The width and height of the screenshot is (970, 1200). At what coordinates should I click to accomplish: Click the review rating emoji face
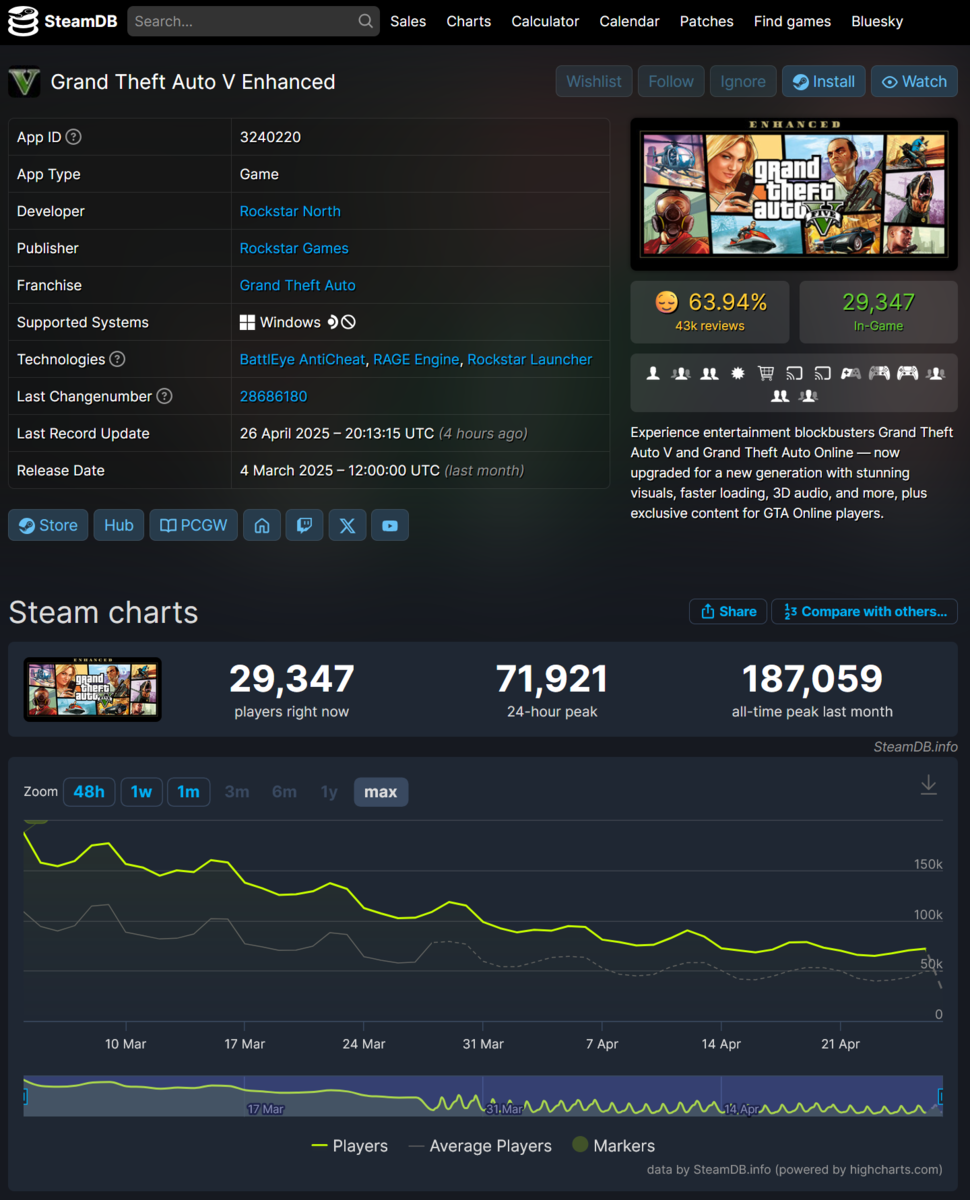(x=666, y=302)
